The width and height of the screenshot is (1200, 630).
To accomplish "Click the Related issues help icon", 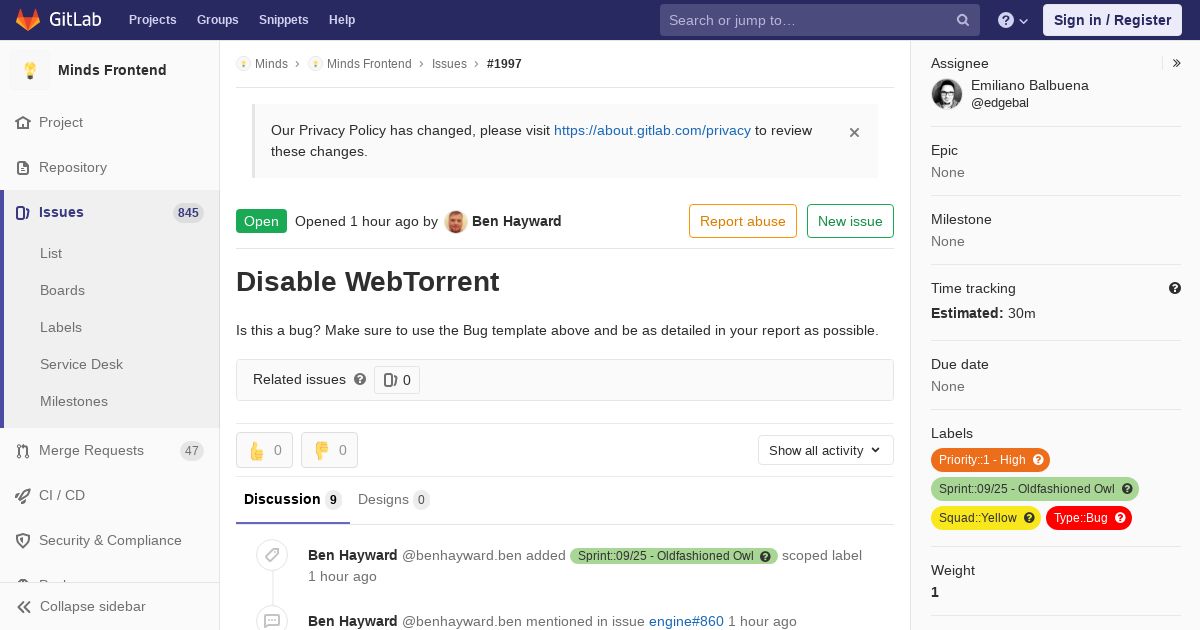I will (360, 379).
